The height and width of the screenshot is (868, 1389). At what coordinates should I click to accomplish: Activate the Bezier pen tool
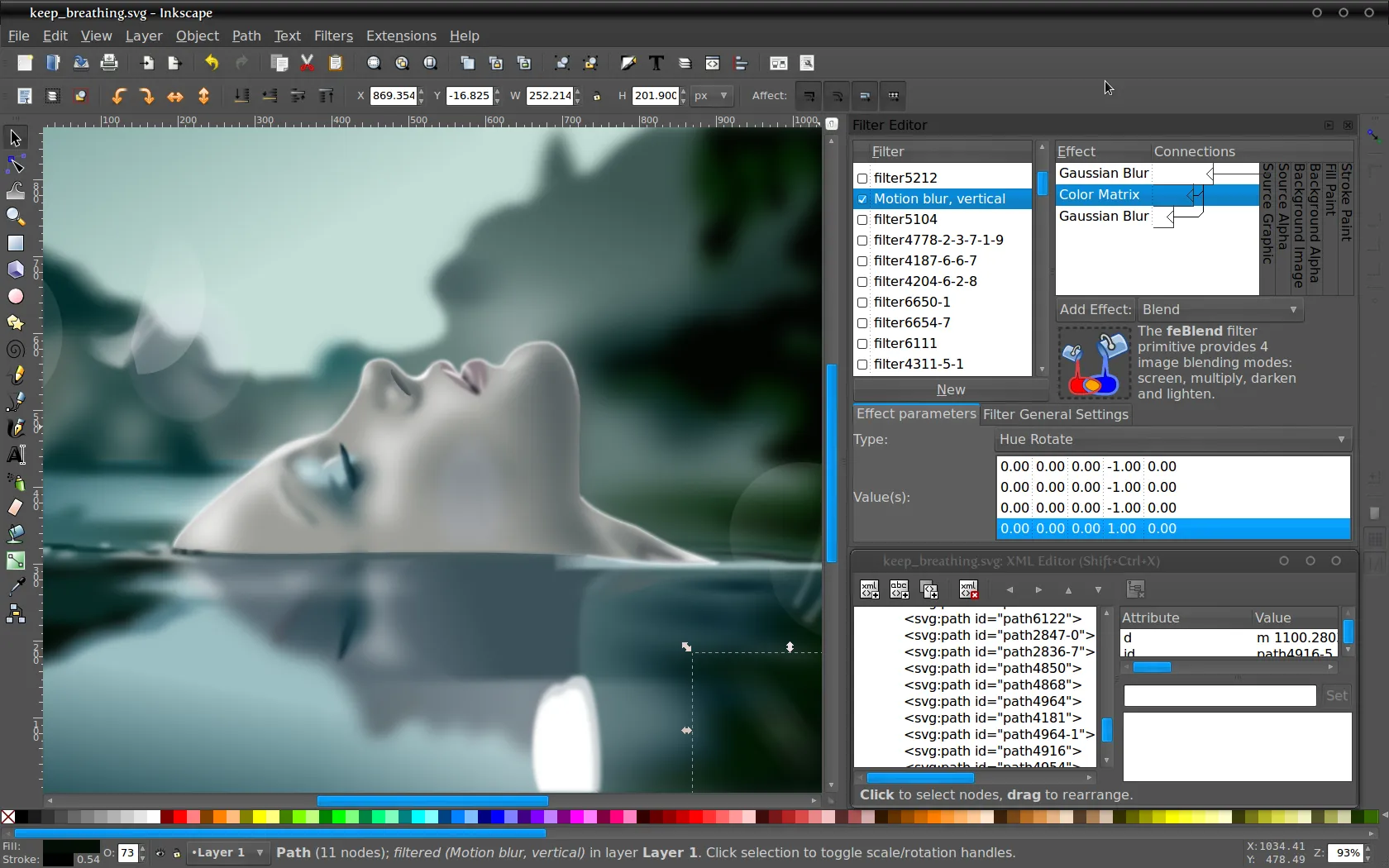coord(16,402)
